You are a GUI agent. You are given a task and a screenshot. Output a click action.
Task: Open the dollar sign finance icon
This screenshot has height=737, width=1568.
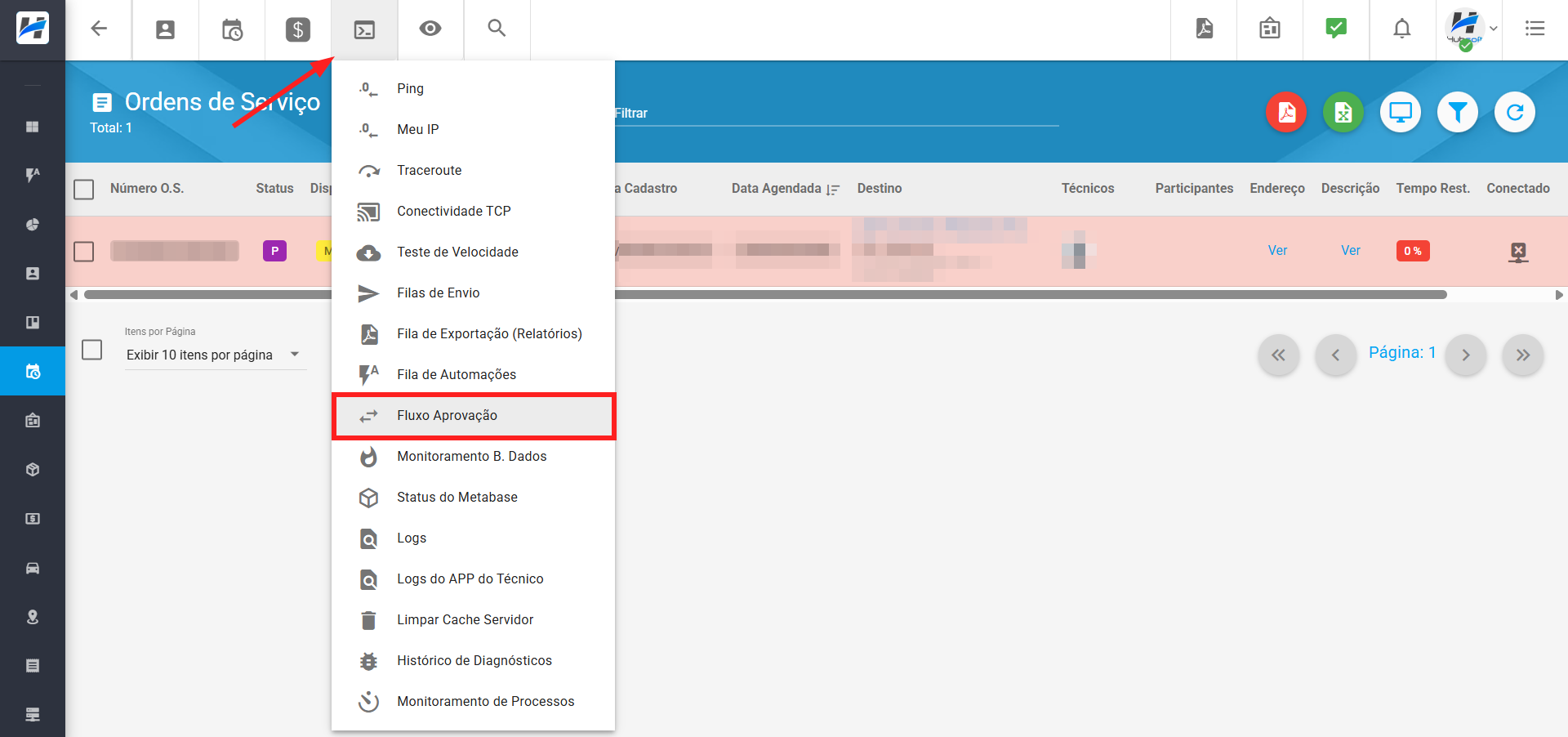(298, 29)
